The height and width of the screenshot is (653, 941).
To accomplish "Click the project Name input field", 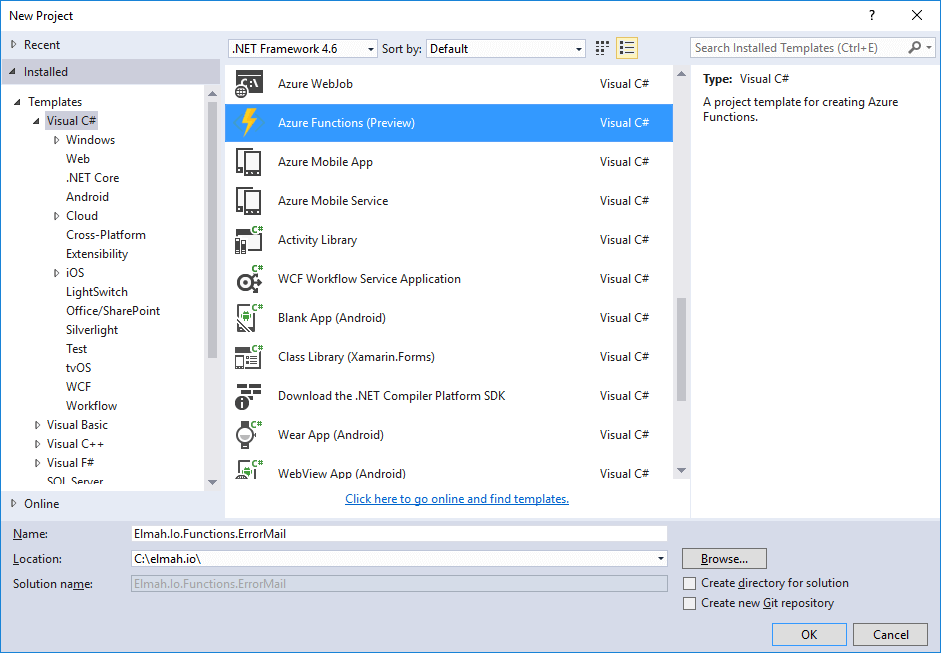I will (x=399, y=534).
